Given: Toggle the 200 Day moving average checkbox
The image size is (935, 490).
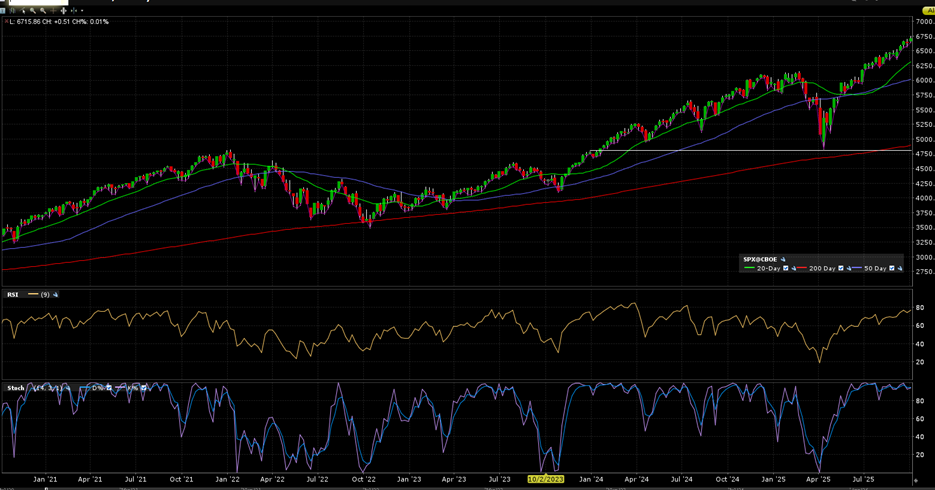Looking at the screenshot, I should click(841, 268).
